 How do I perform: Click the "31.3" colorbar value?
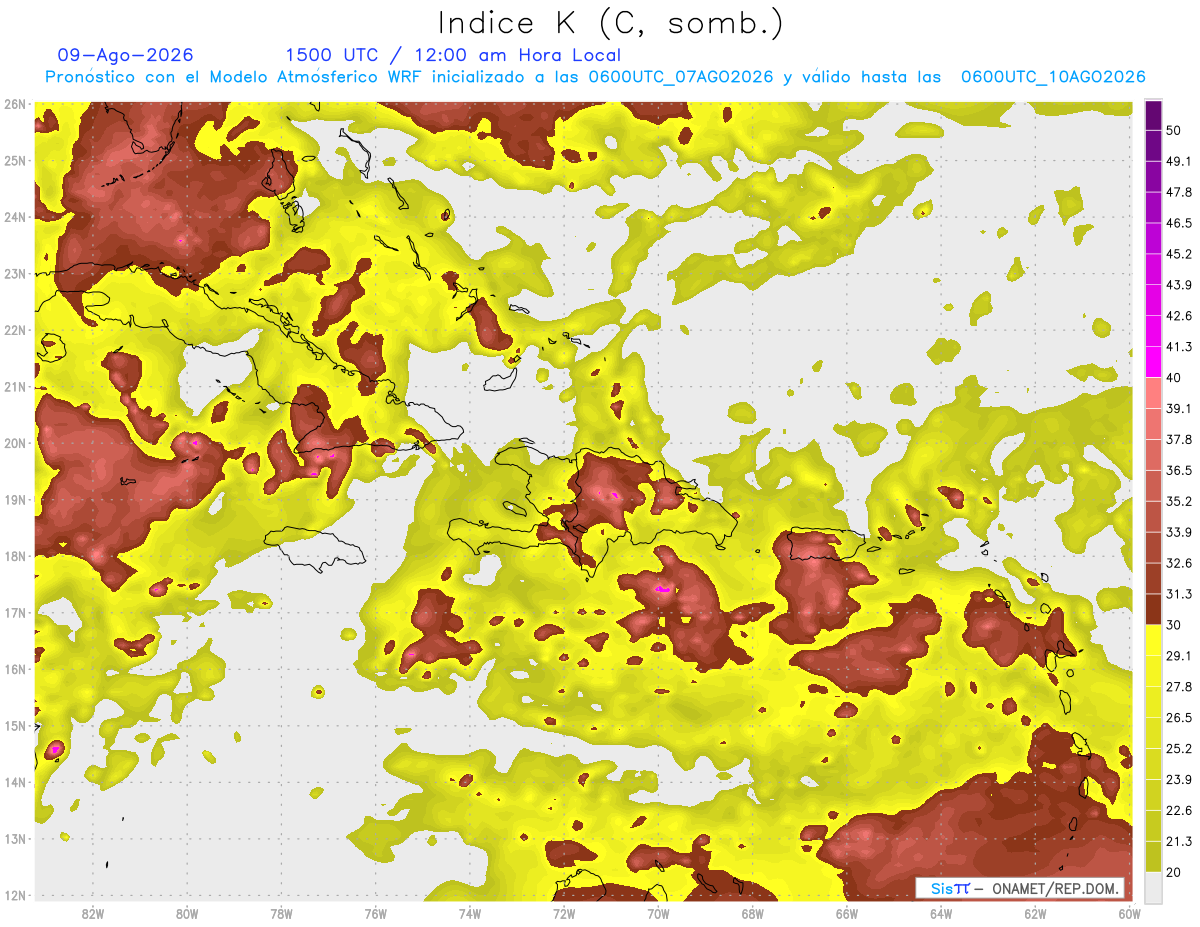click(1178, 594)
